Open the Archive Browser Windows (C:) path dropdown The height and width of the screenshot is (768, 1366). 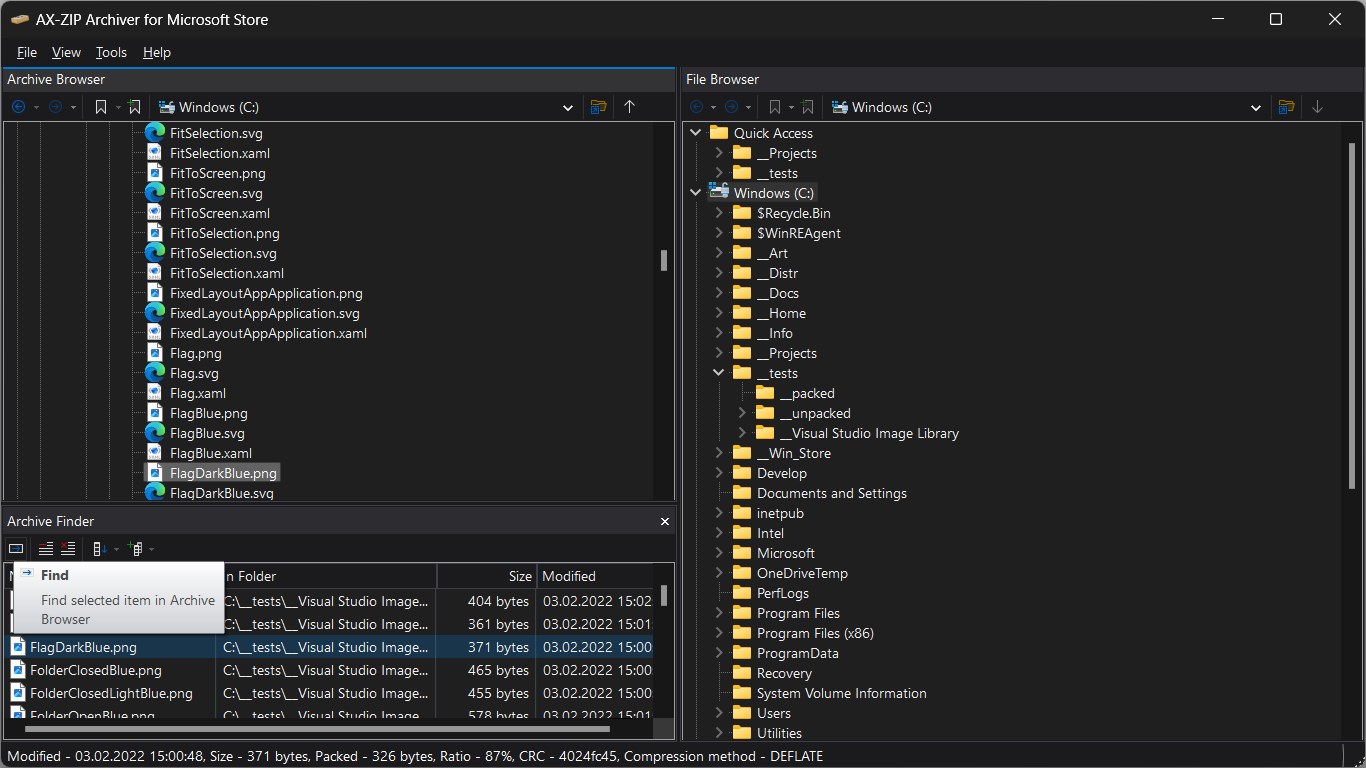tap(568, 107)
